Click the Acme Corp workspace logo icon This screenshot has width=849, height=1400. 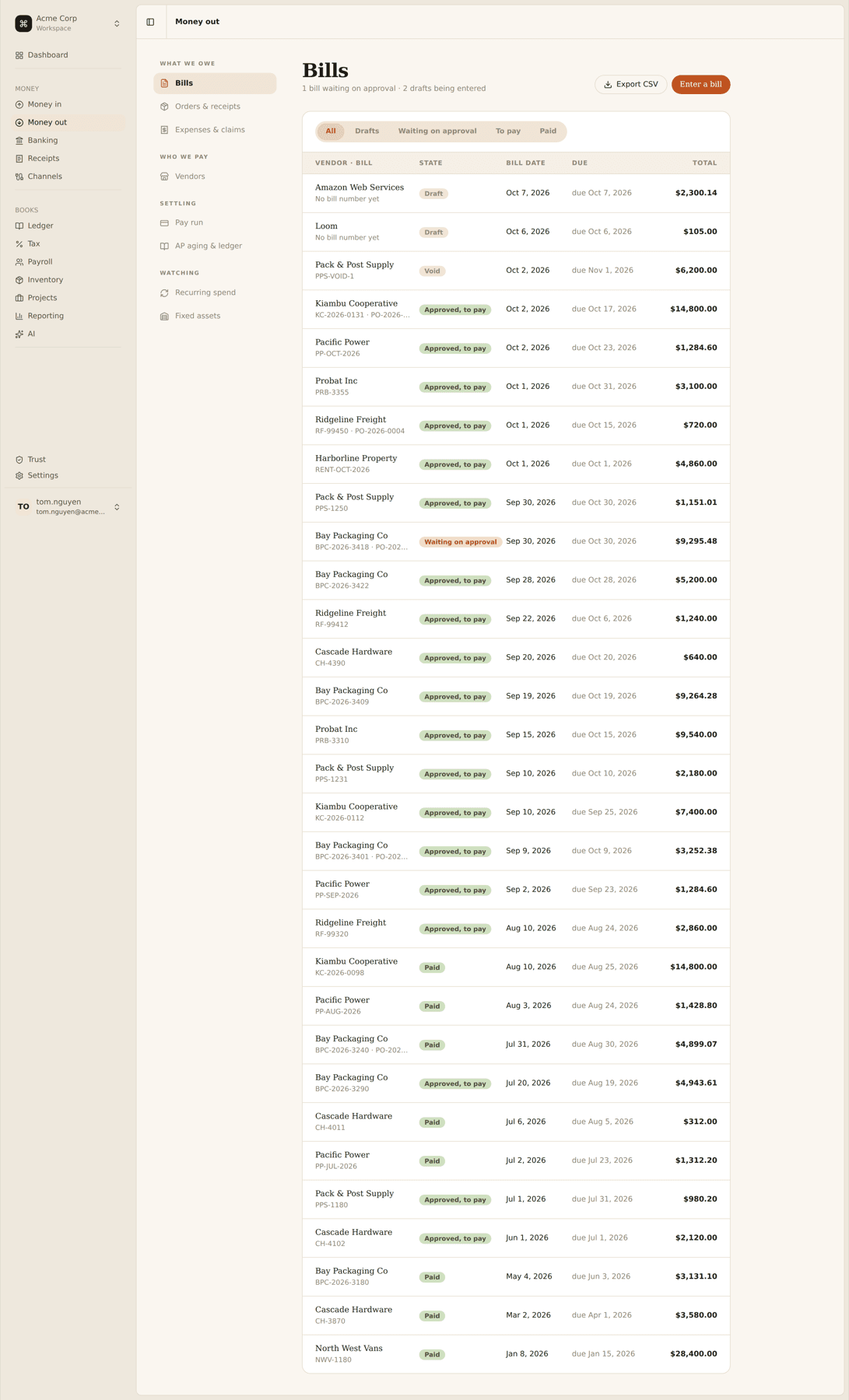23,23
